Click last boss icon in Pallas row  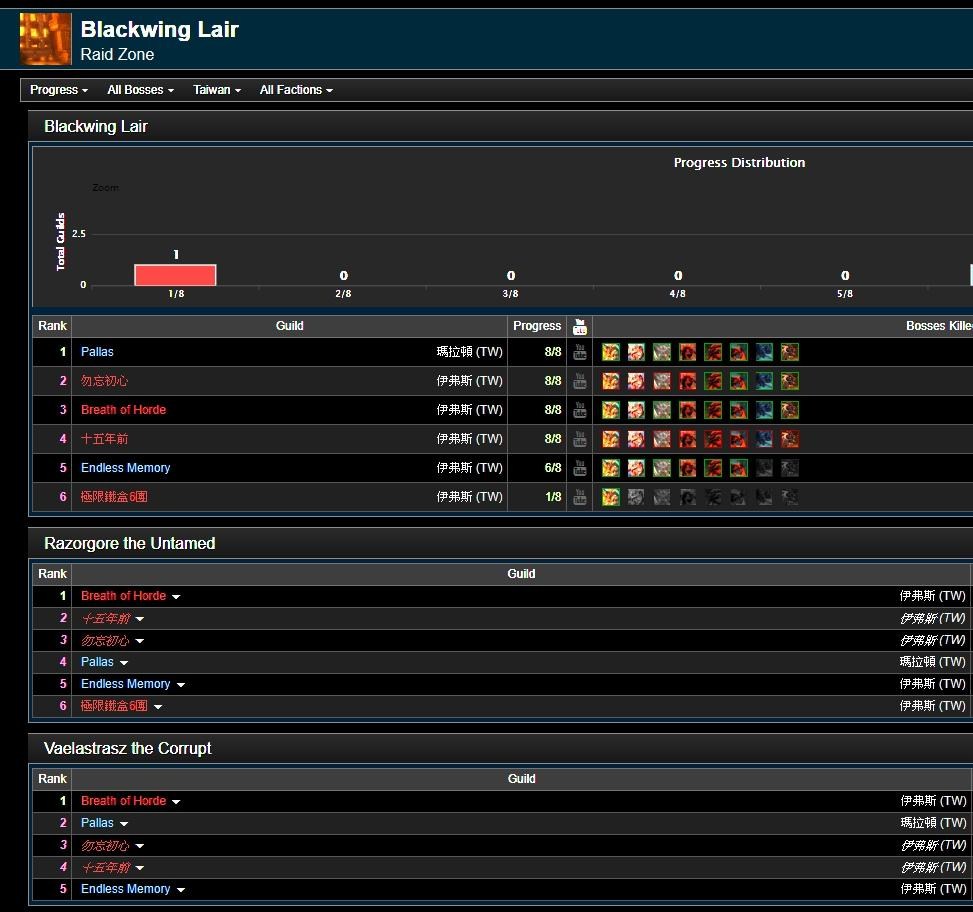pyautogui.click(x=790, y=352)
